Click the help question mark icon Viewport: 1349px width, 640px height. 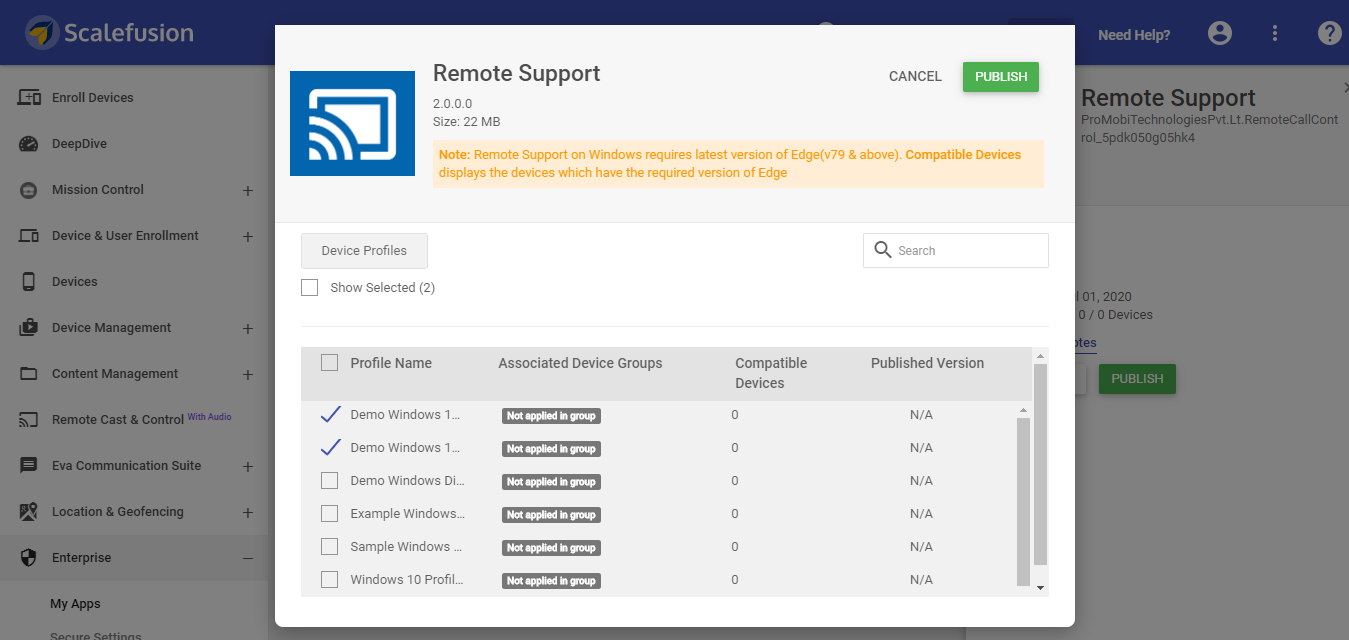tap(1329, 33)
